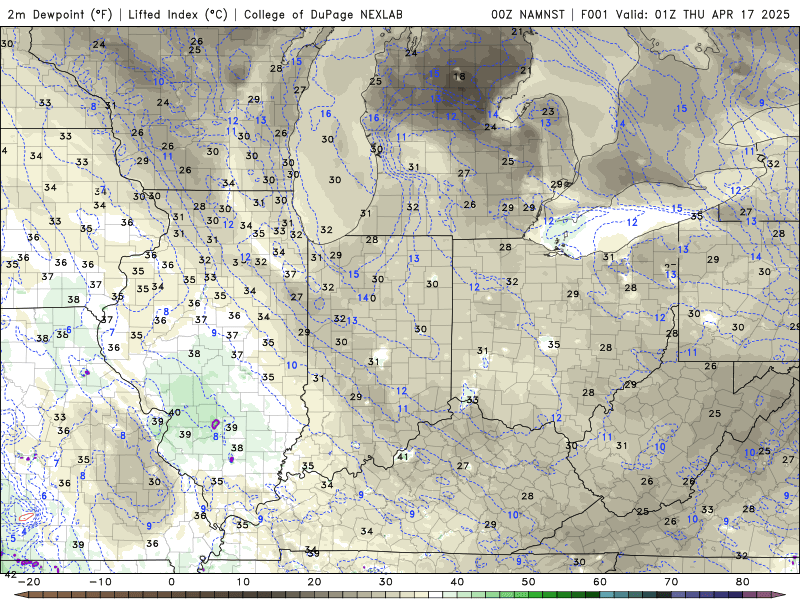Screen dimensions: 800x600
Task: Click the '00Z NAMNST' model run label
Action: (528, 14)
